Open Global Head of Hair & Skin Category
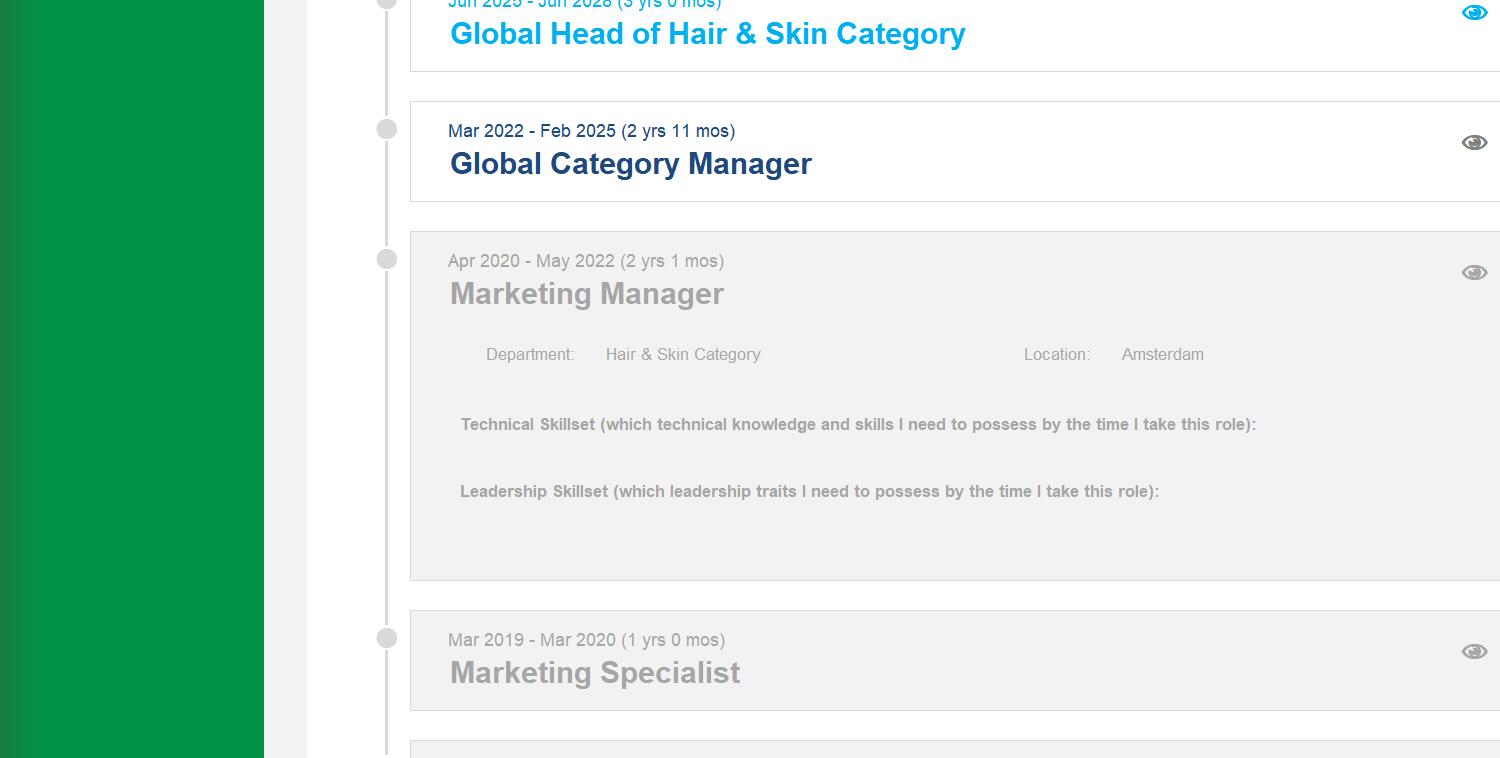 coord(707,34)
